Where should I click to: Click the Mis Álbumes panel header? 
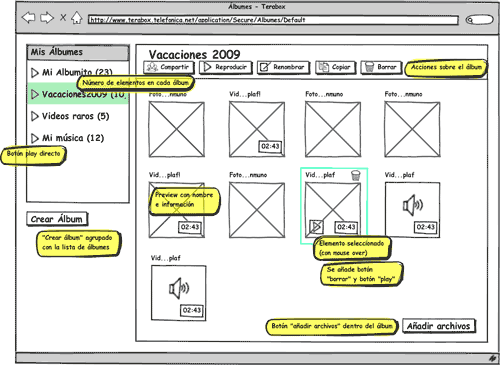78,52
